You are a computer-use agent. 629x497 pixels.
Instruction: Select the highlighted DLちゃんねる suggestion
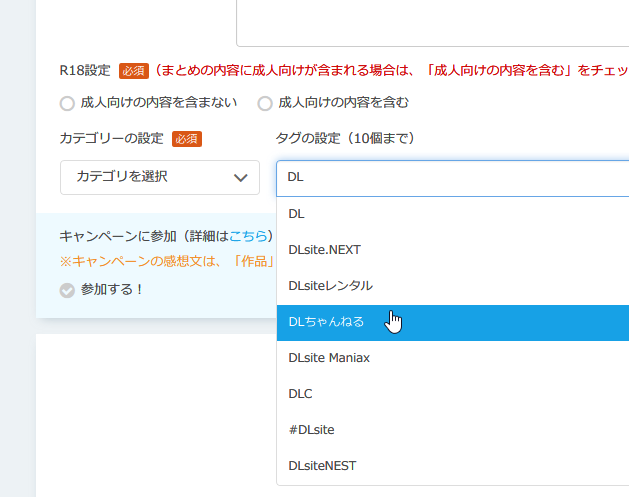click(x=452, y=323)
